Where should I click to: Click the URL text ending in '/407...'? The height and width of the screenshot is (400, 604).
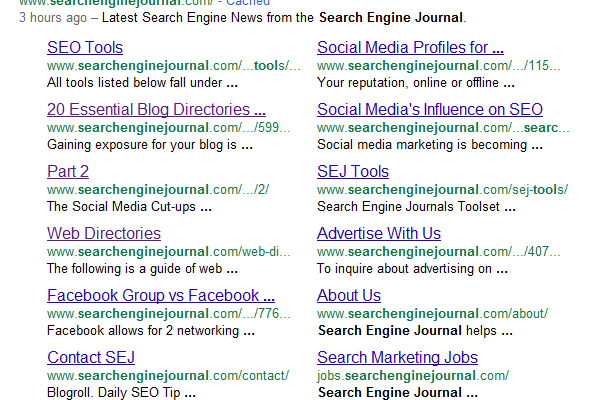[x=439, y=252]
